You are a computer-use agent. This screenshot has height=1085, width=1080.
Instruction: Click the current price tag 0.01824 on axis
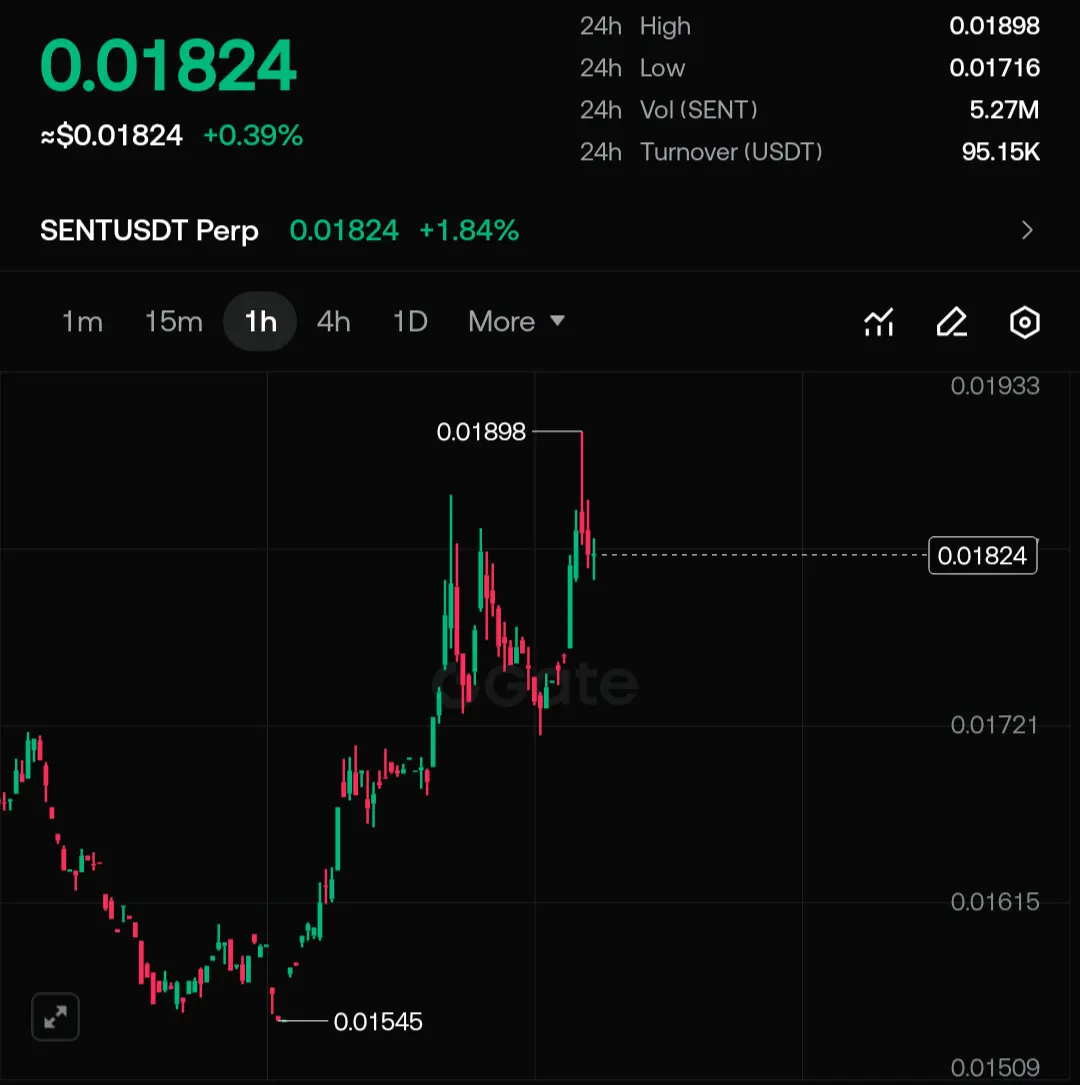click(x=982, y=556)
